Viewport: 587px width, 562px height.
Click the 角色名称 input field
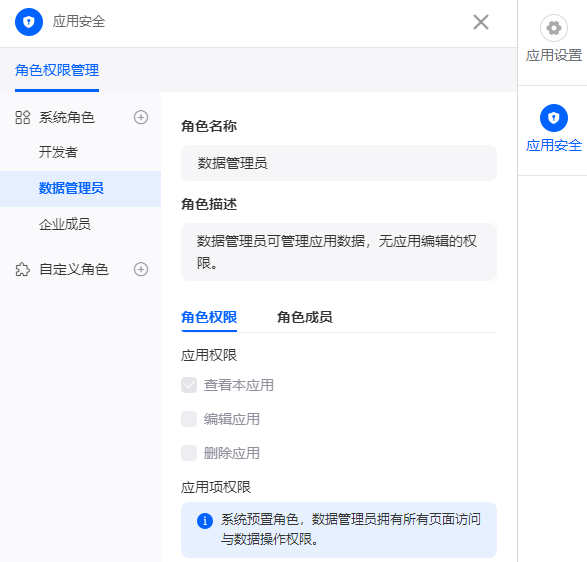339,163
